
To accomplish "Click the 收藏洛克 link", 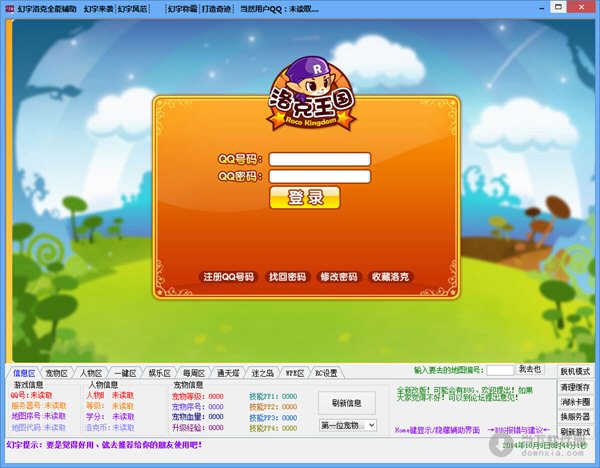I will [390, 277].
